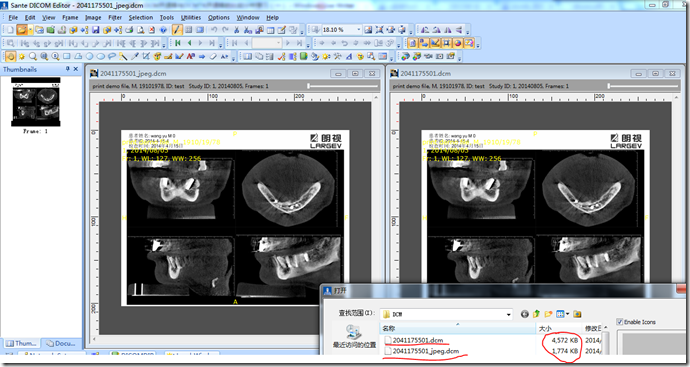
Task: Expand overflow chevron of the drawing tools toolbar
Action: pos(233,57)
